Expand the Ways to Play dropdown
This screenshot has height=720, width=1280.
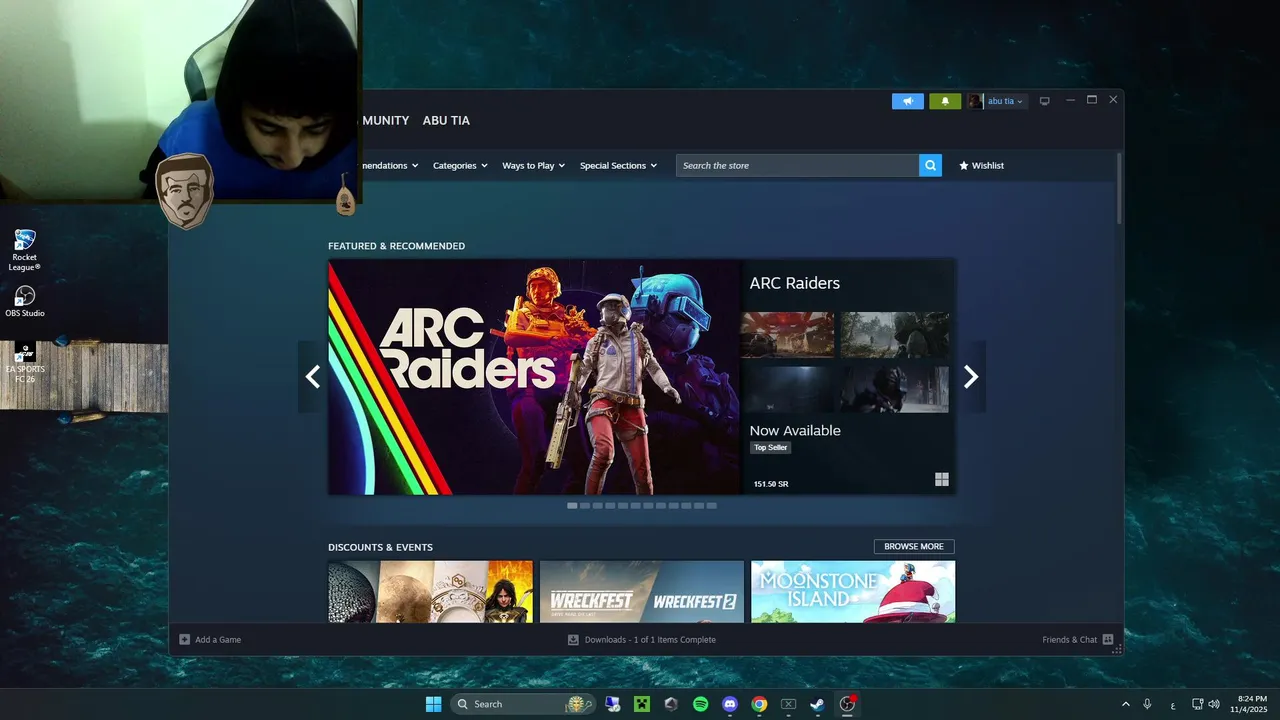(533, 166)
